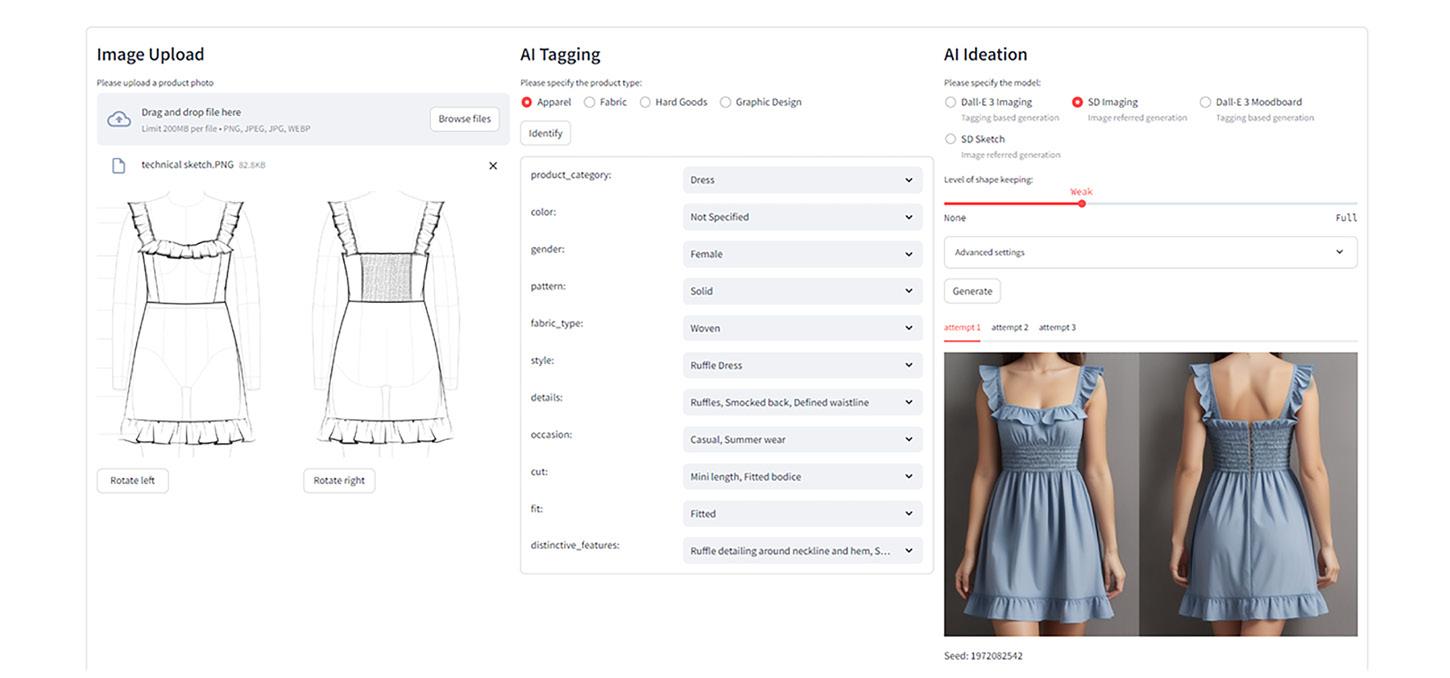Viewport: 1450px width, 678px height.
Task: Click the cloud upload icon
Action: pyautogui.click(x=119, y=119)
